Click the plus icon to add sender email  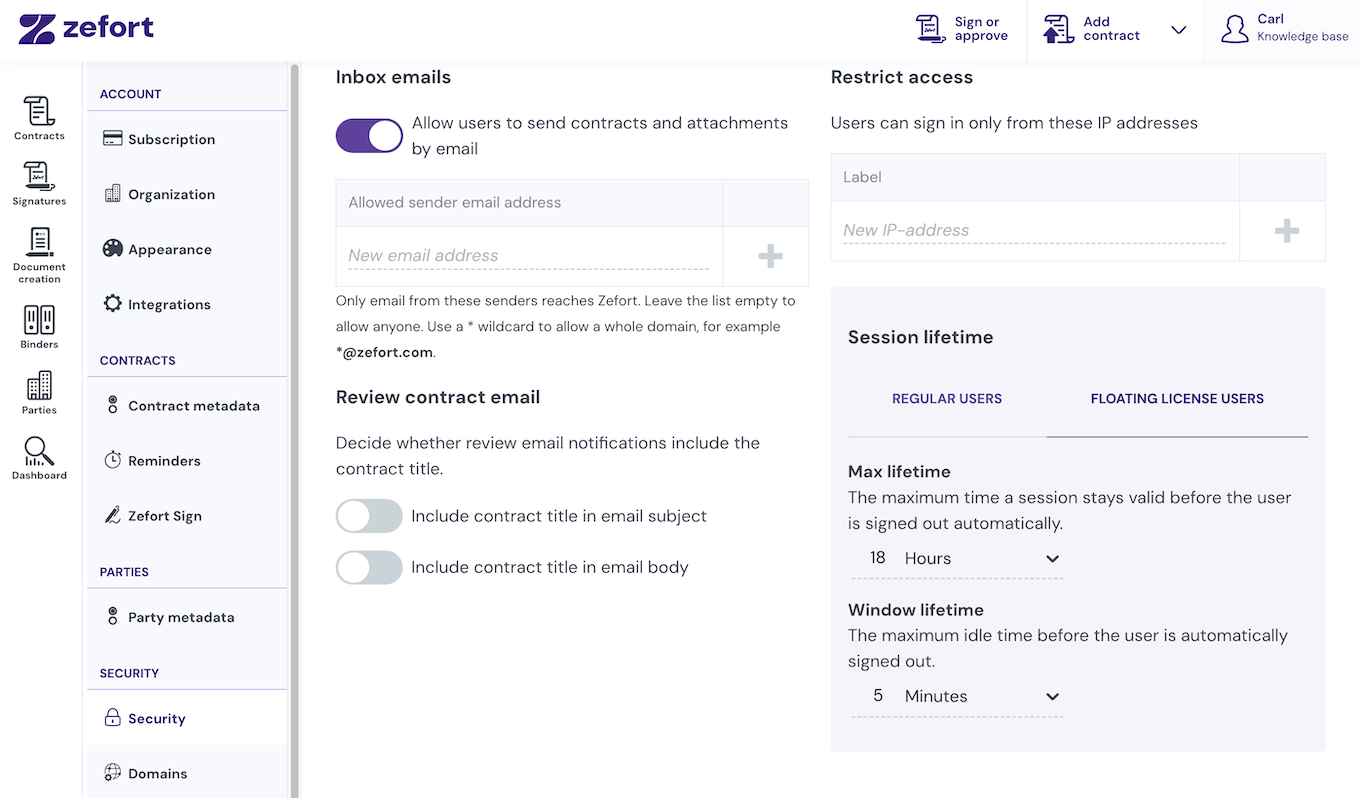[770, 256]
